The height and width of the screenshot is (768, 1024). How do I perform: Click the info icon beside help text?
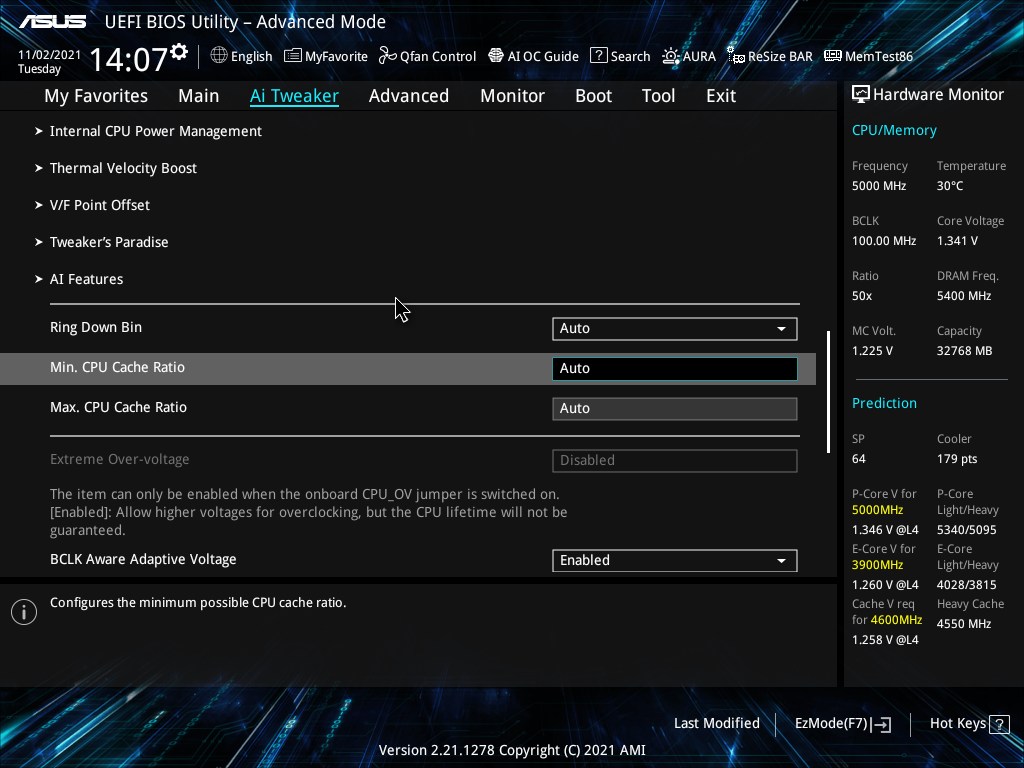24,612
